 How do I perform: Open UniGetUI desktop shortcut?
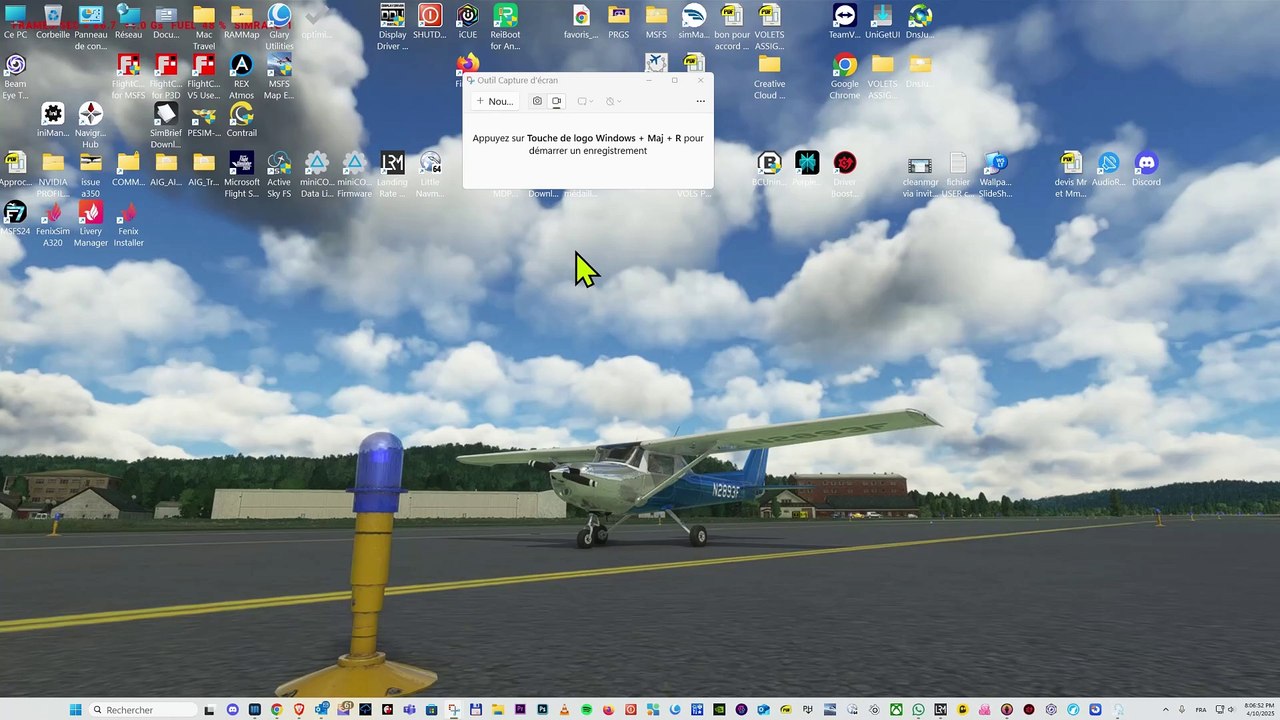coord(882,22)
